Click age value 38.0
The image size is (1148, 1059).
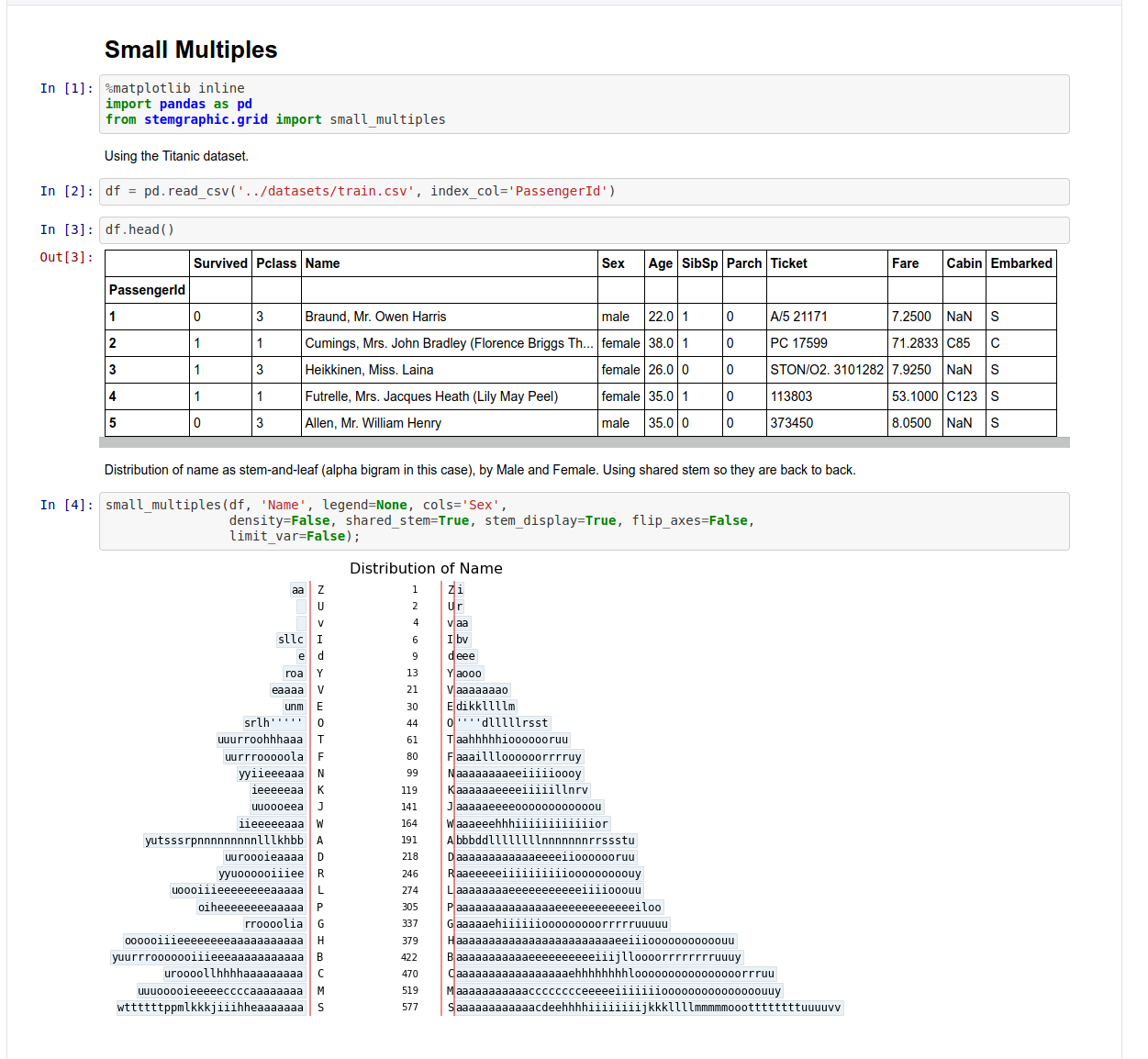point(661,343)
